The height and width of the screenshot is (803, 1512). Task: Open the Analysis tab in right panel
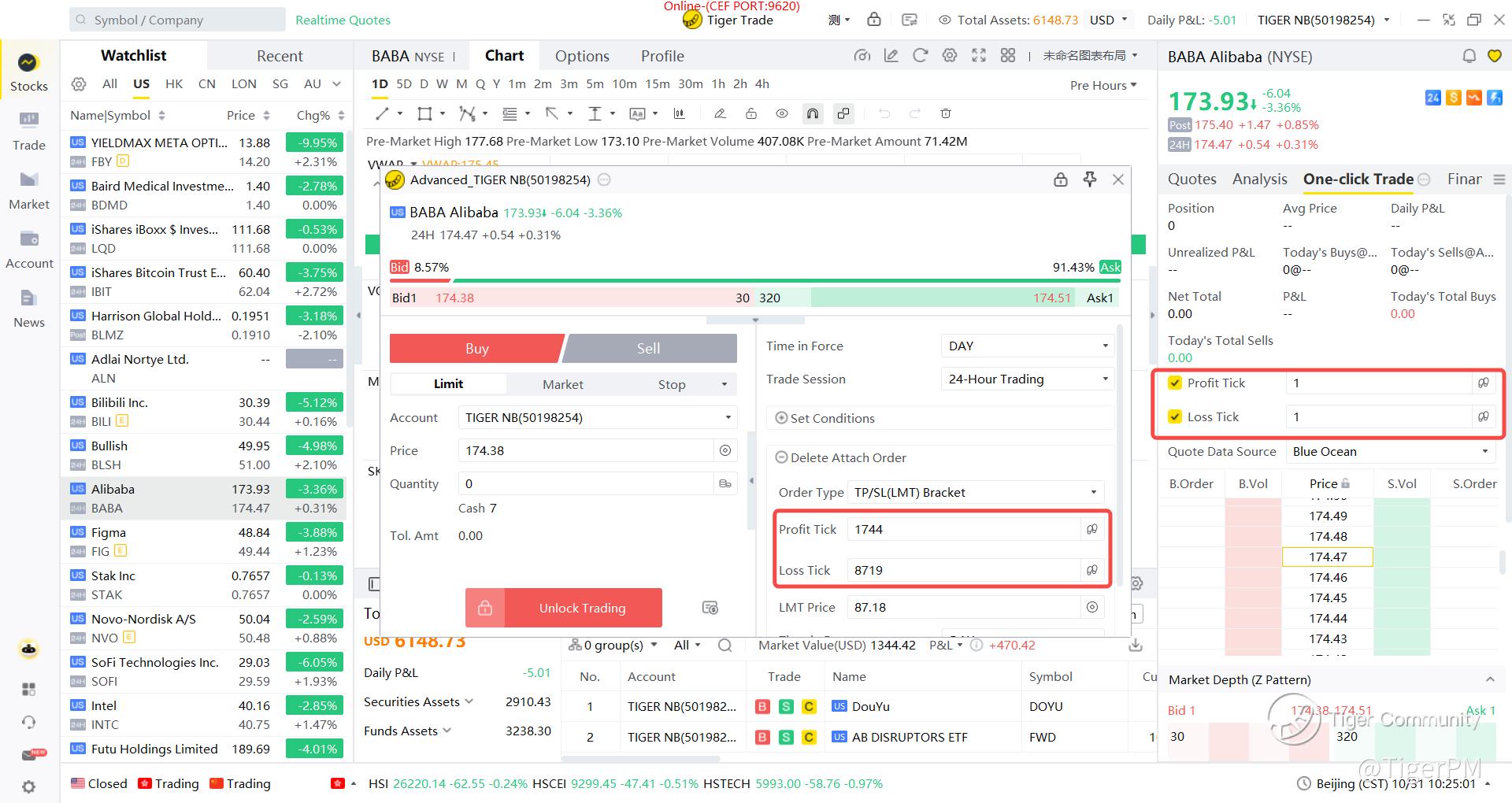click(1259, 179)
